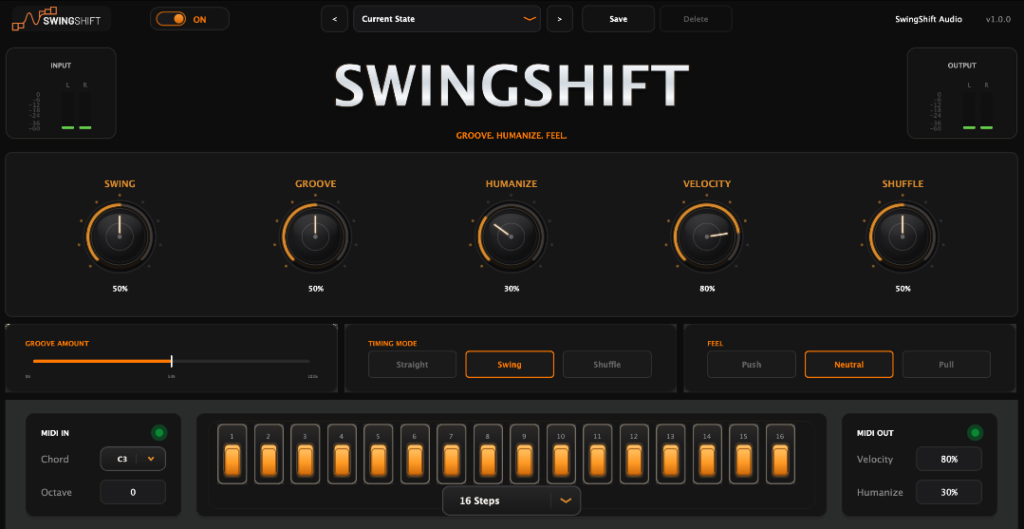
Task: Adjust the Swing knob
Action: [120, 236]
